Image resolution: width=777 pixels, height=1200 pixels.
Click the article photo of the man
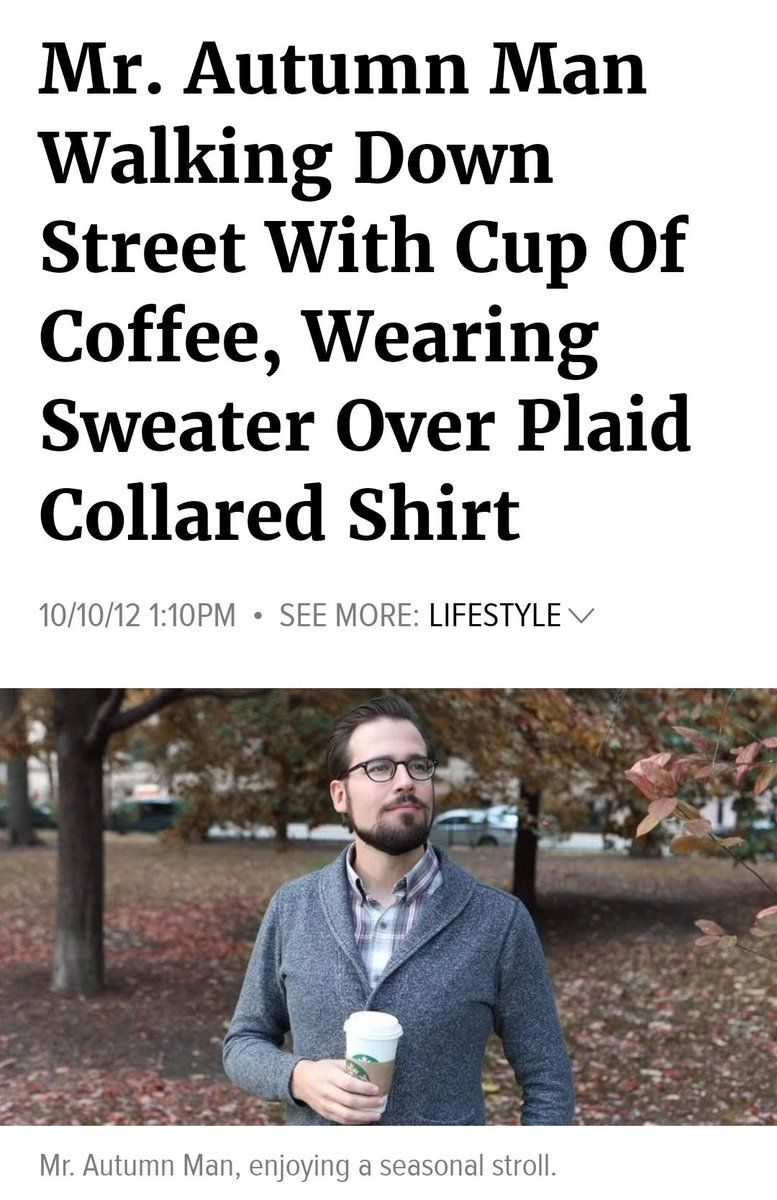(x=388, y=907)
